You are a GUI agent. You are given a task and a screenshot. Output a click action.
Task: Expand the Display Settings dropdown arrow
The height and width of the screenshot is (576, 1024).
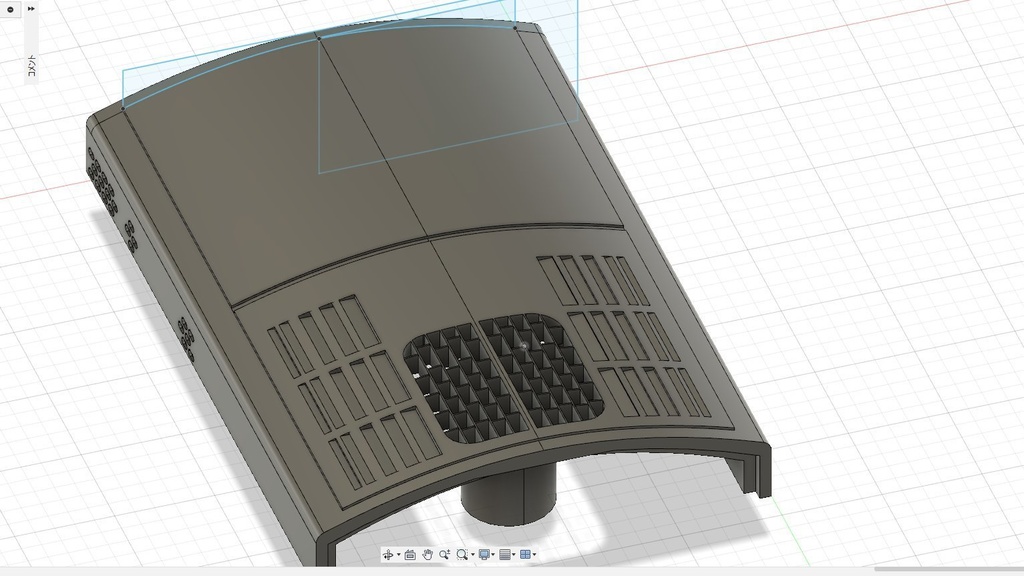[493, 555]
